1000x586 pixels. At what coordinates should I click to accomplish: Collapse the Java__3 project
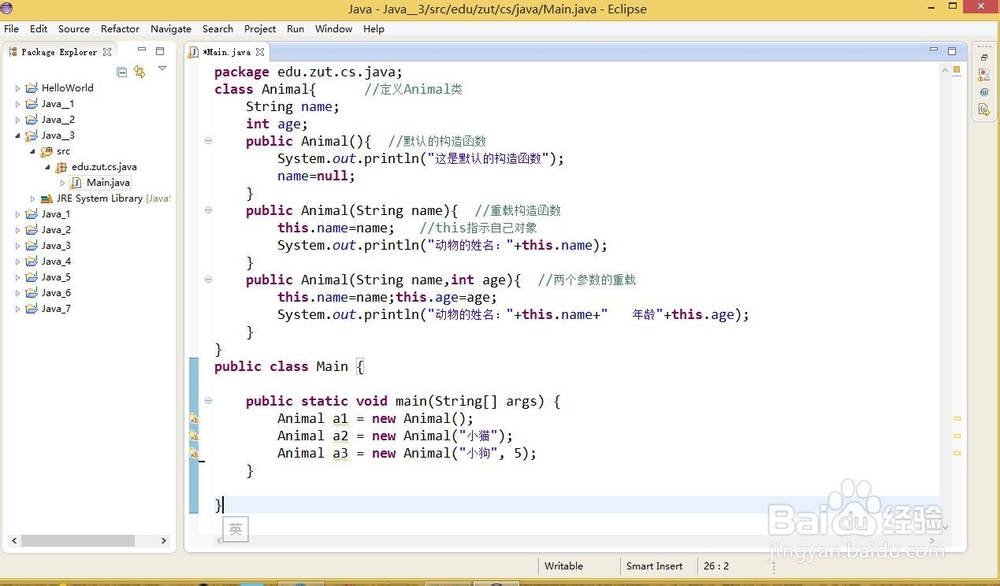[17, 136]
